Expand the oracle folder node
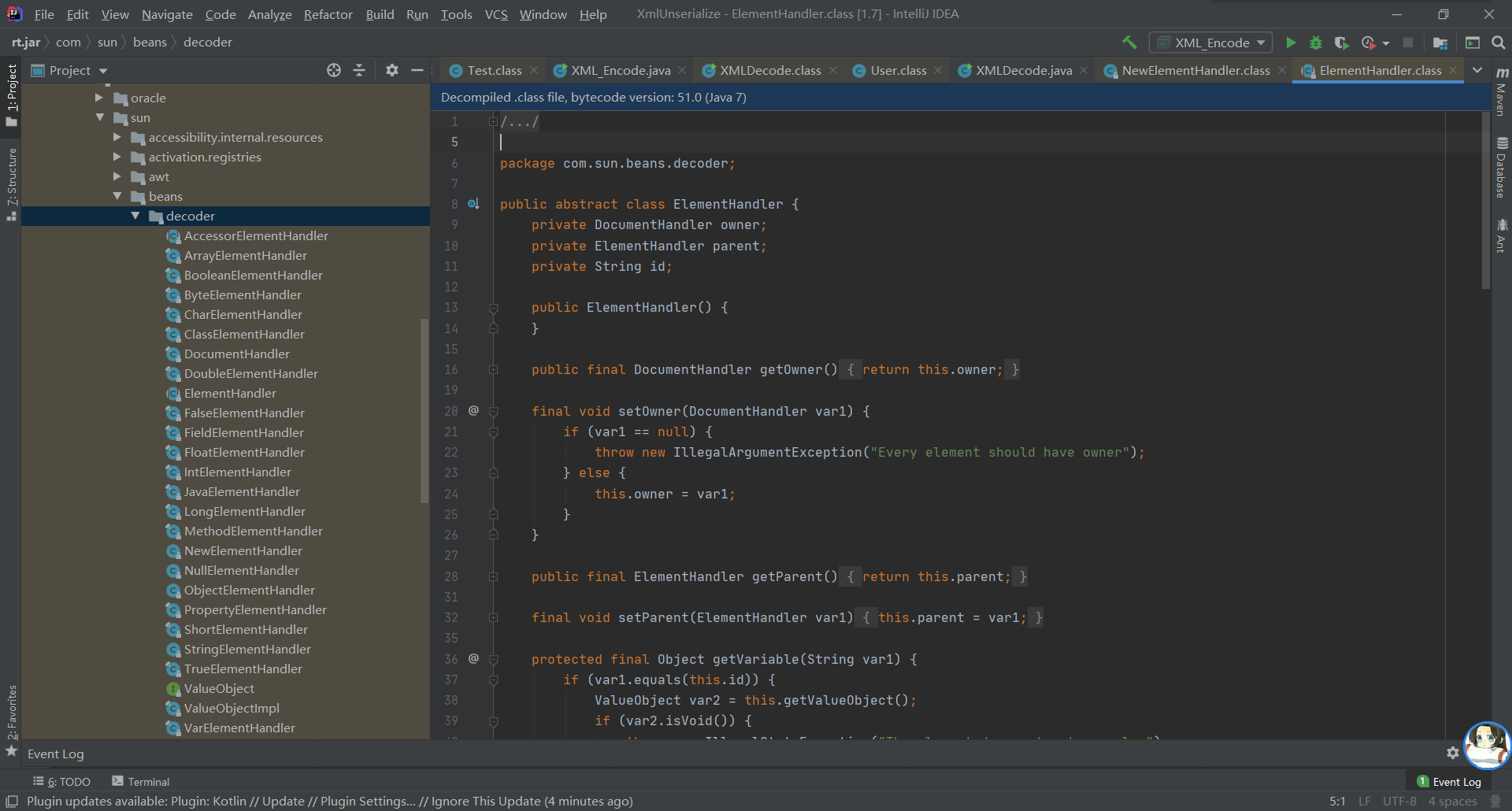This screenshot has height=811, width=1512. tap(99, 98)
